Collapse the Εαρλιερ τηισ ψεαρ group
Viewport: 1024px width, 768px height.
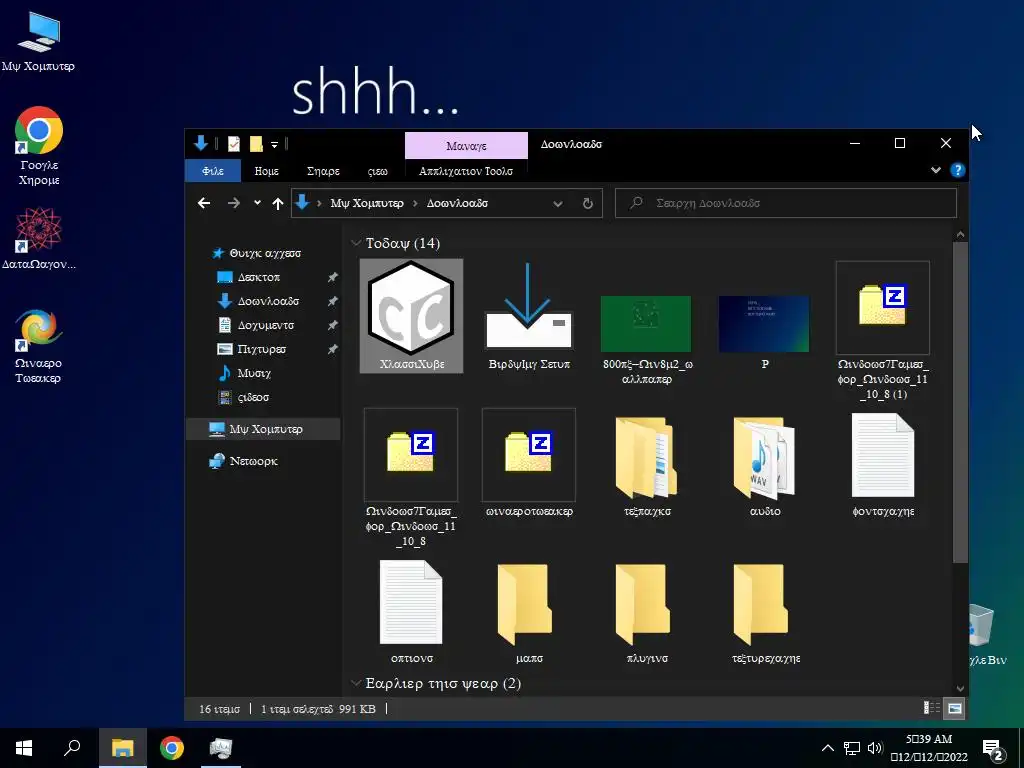[356, 683]
